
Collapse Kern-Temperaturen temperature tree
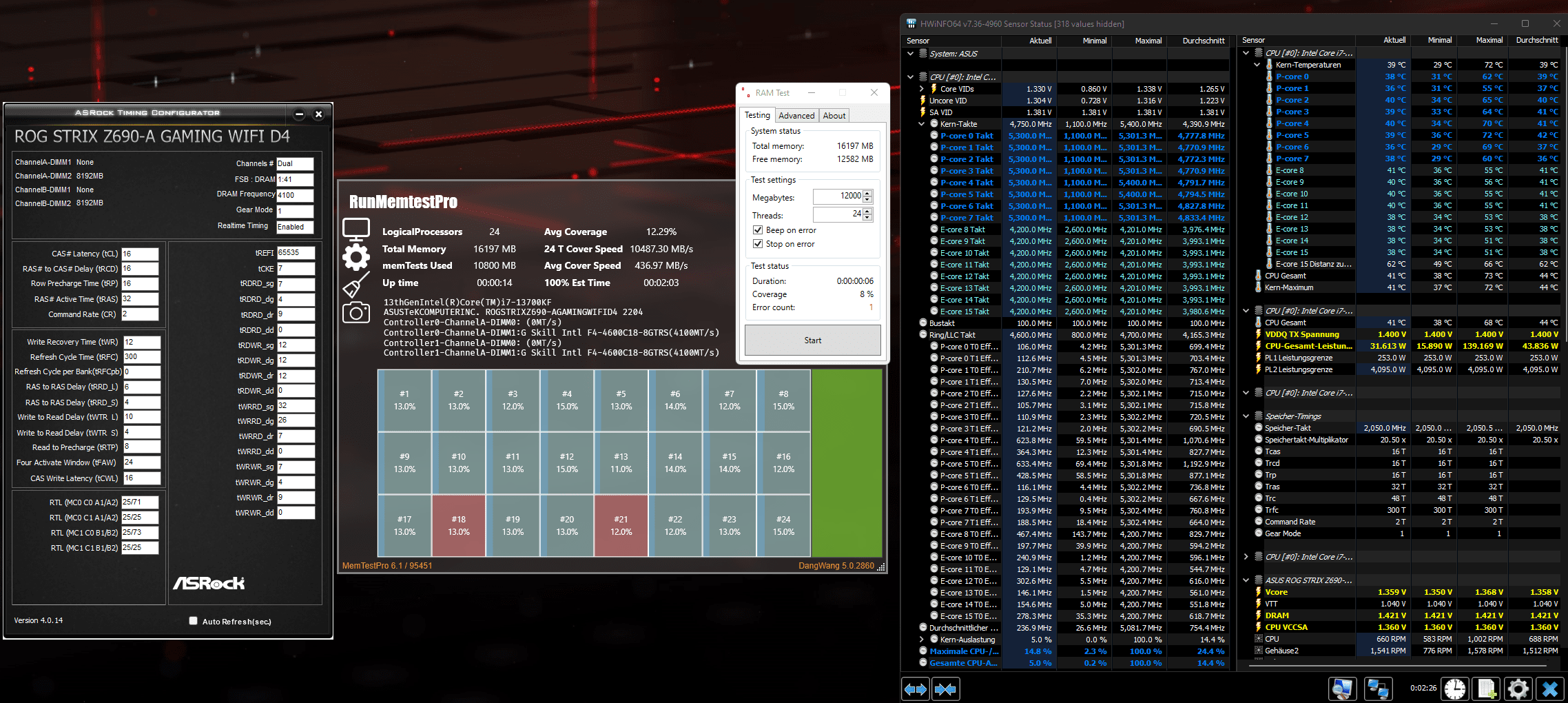(x=1257, y=65)
